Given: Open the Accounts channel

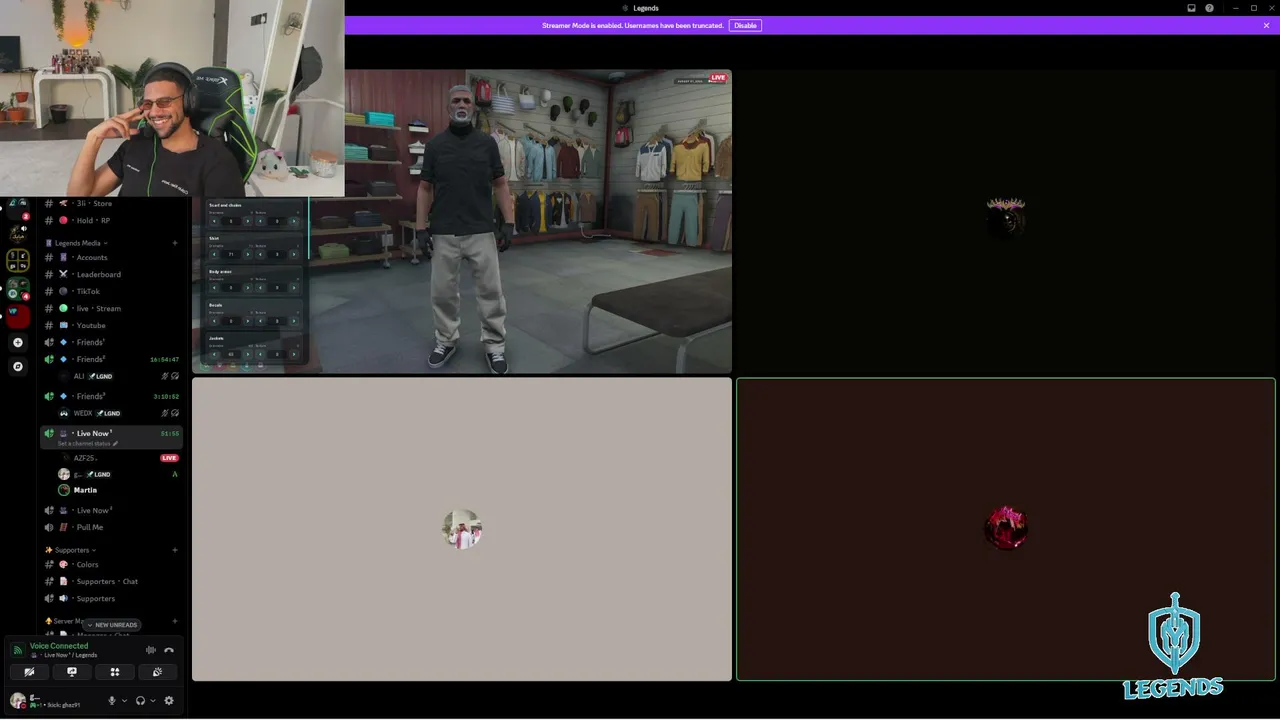Looking at the screenshot, I should click(110, 257).
